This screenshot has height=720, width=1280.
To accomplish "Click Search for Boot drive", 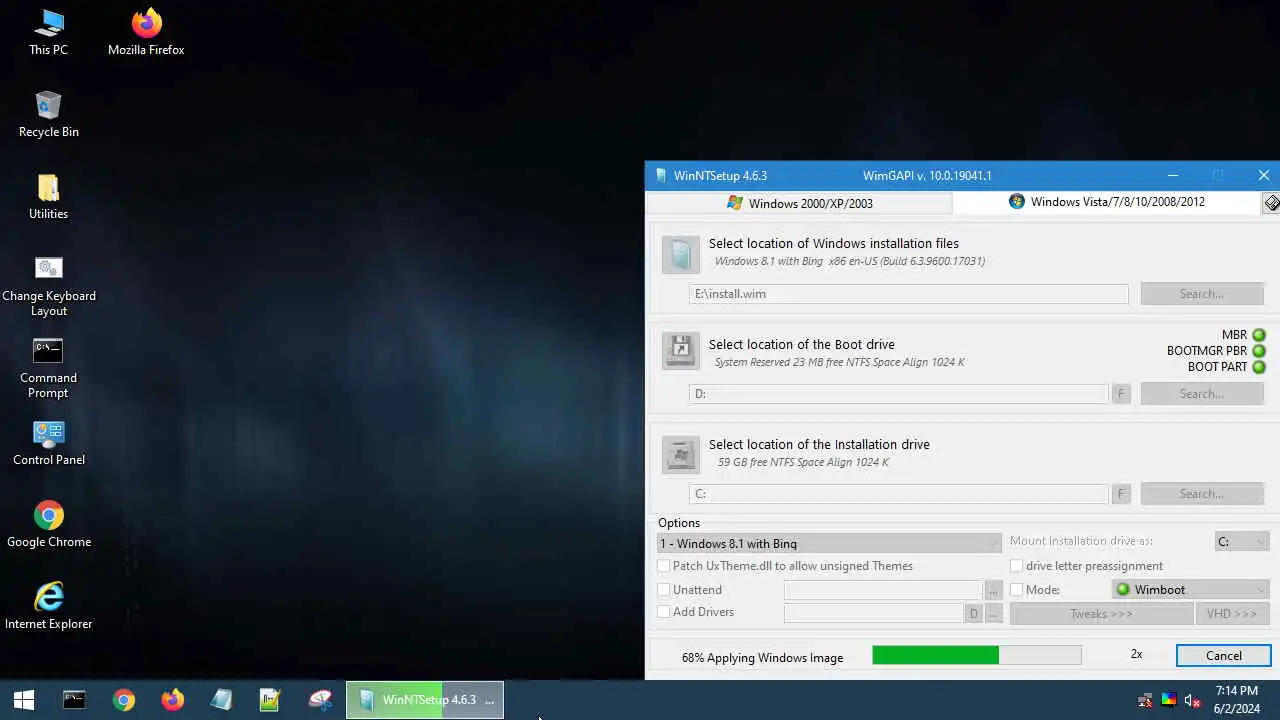I will pos(1202,394).
